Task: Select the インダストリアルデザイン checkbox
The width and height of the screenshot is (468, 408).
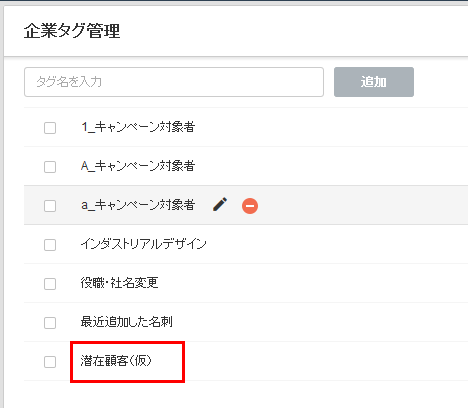Action: (x=50, y=245)
